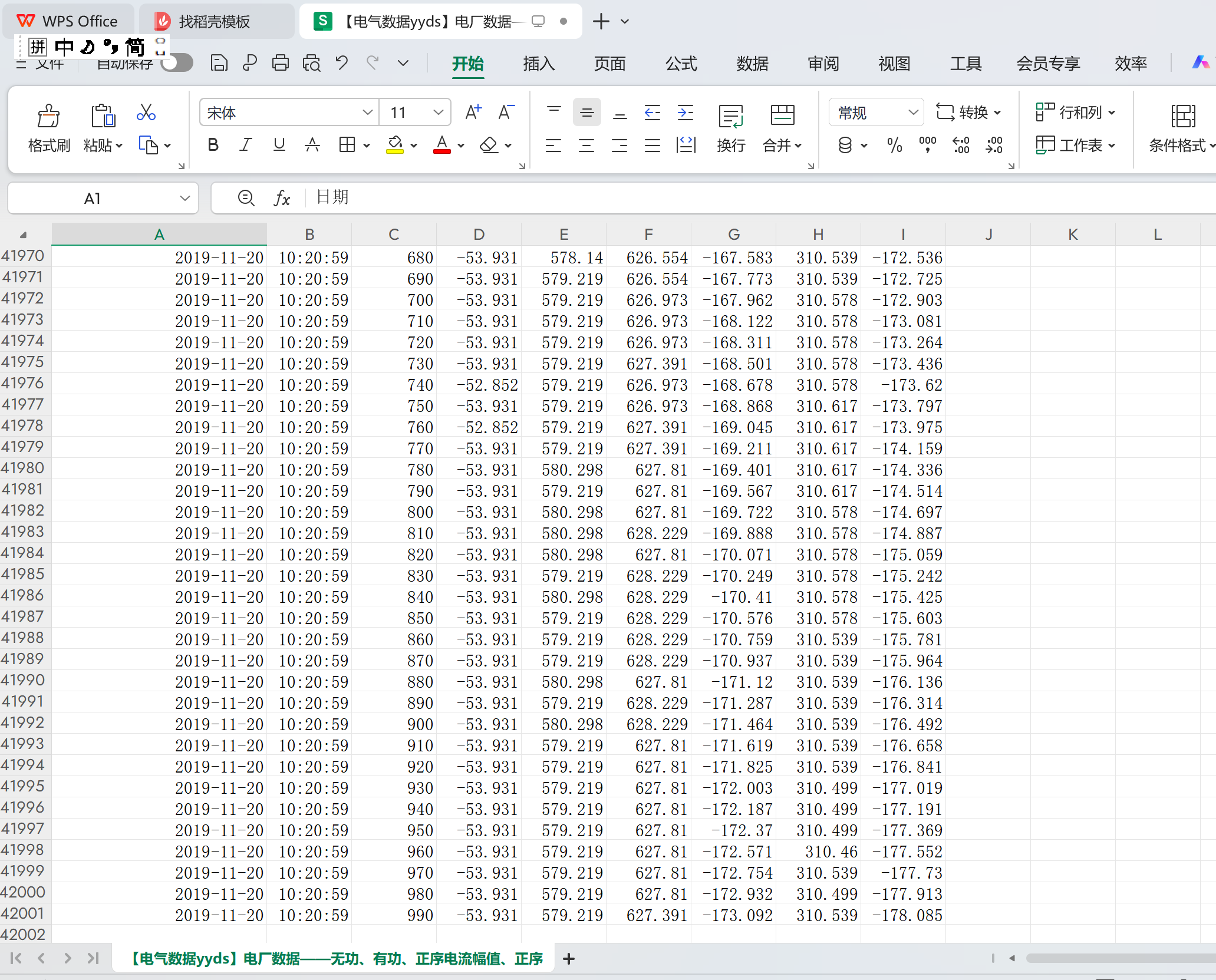Toggle the auto-save switch

(177, 62)
